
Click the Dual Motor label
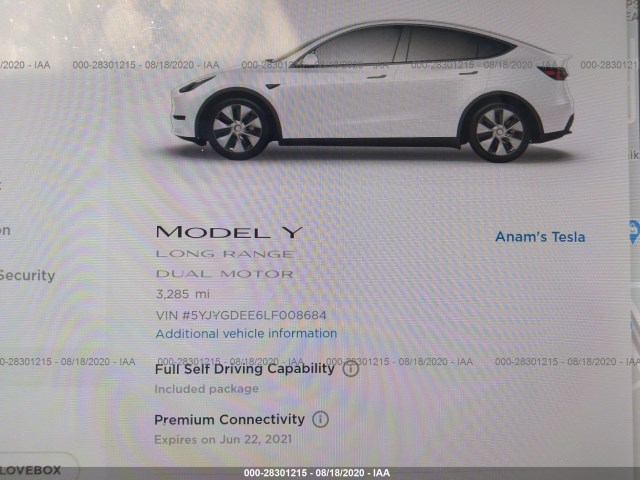point(224,274)
